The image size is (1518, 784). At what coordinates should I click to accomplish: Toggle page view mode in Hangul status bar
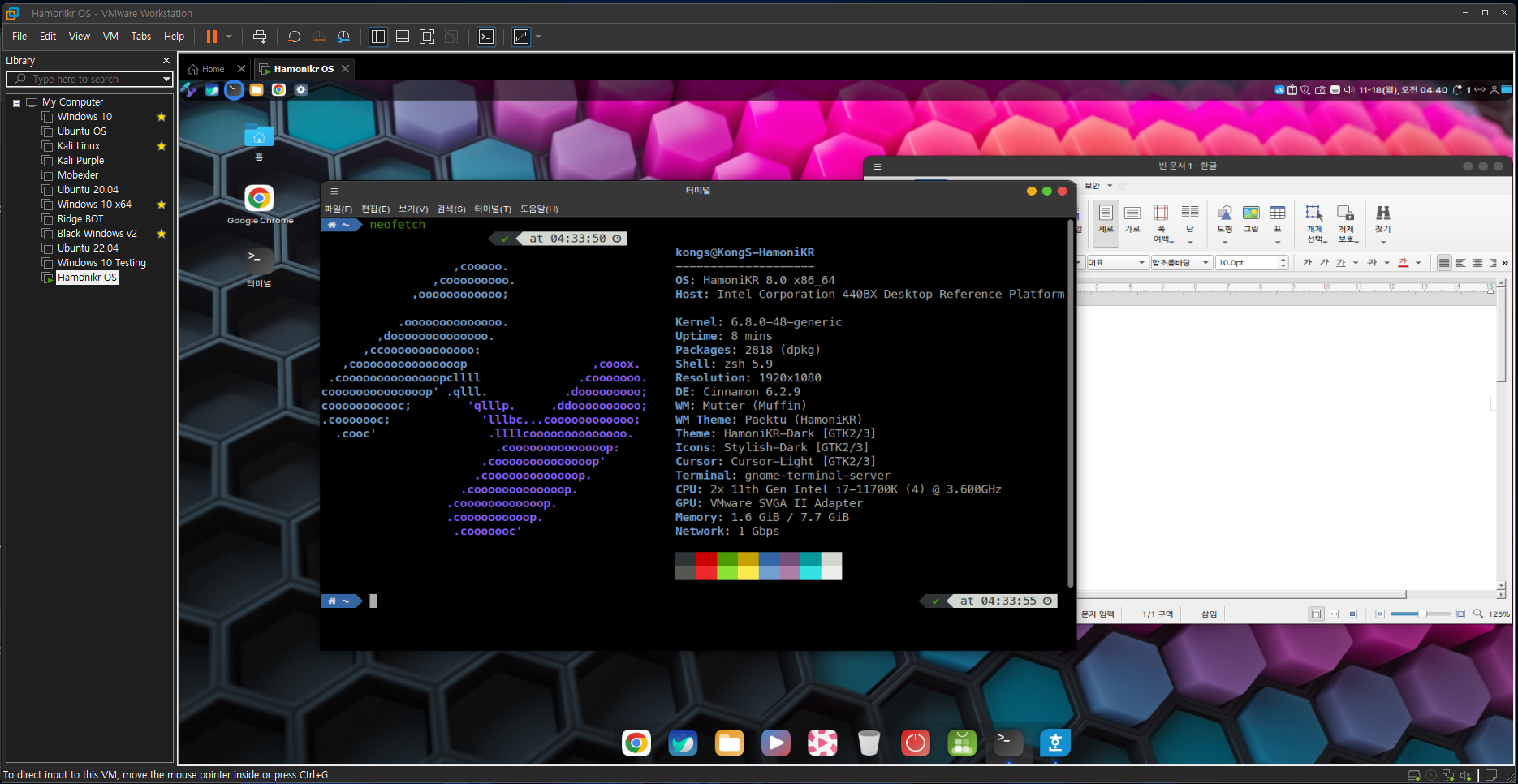coord(1316,614)
